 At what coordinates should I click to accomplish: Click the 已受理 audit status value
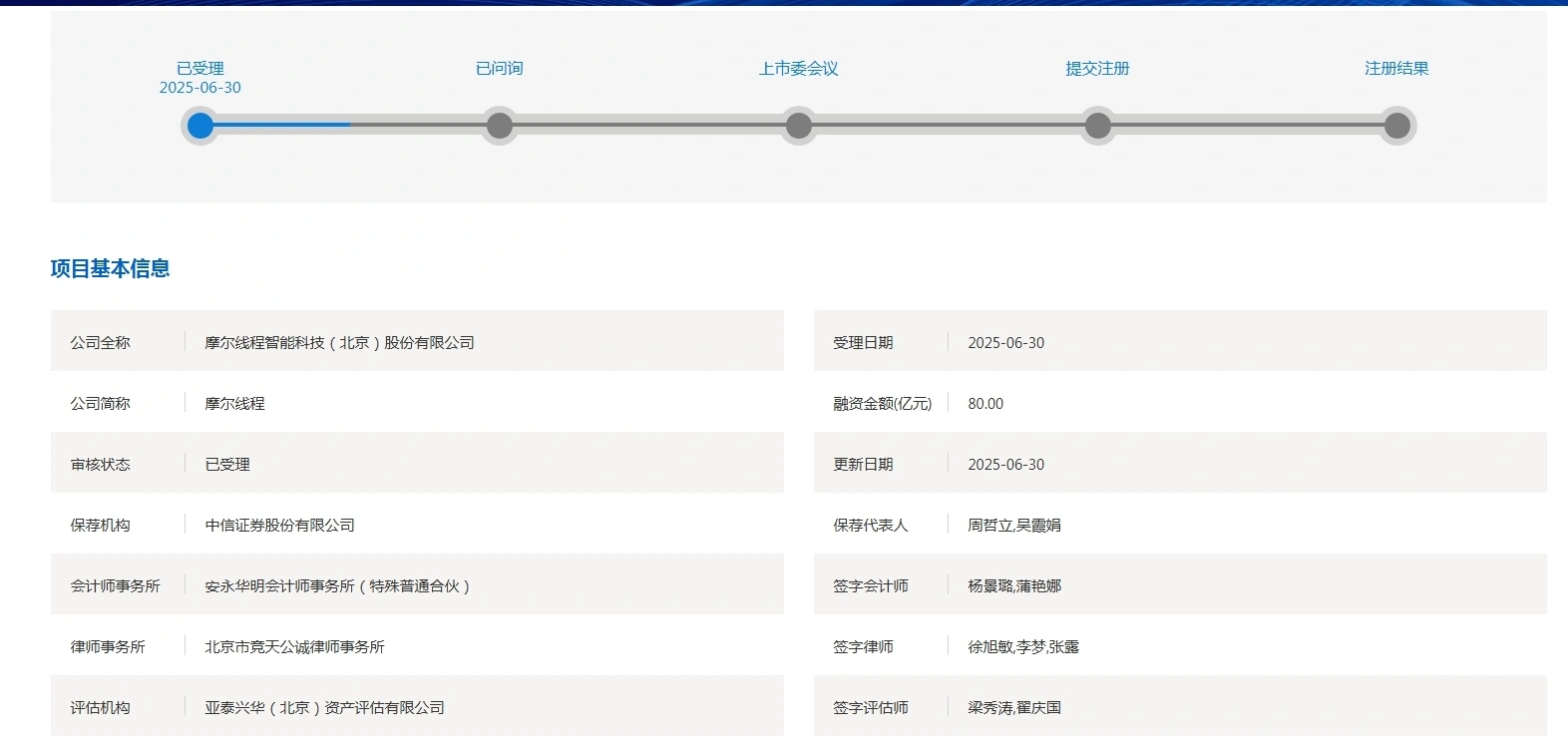click(227, 464)
